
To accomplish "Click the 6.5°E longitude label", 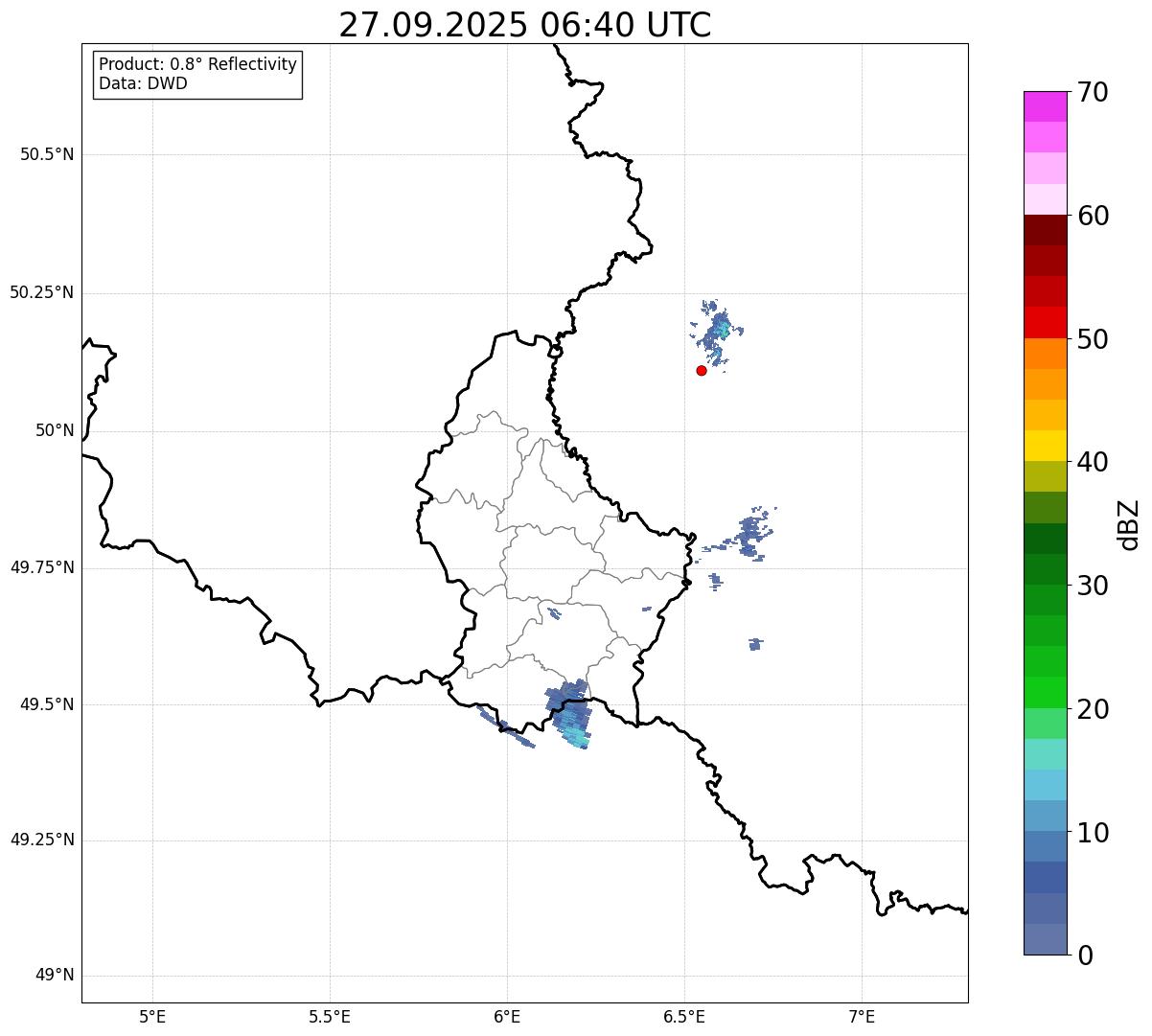I will pyautogui.click(x=684, y=1016).
